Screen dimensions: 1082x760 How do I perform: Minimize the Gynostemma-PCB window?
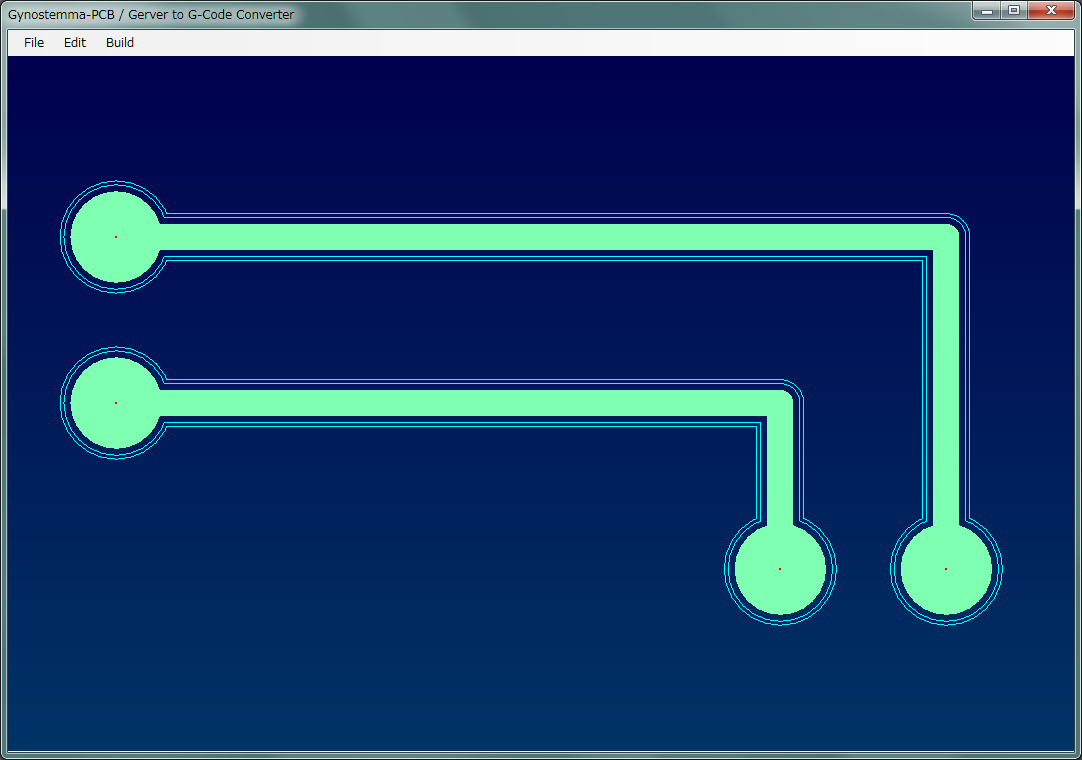point(988,11)
